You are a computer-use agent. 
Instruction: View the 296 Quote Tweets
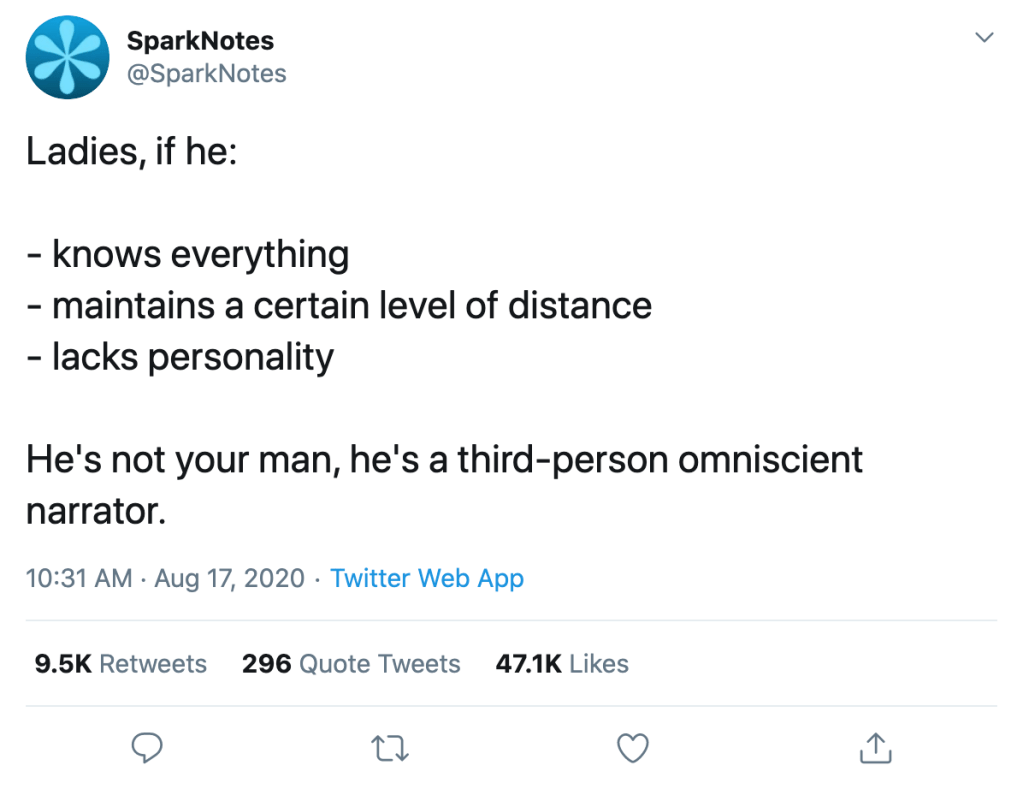(x=351, y=664)
